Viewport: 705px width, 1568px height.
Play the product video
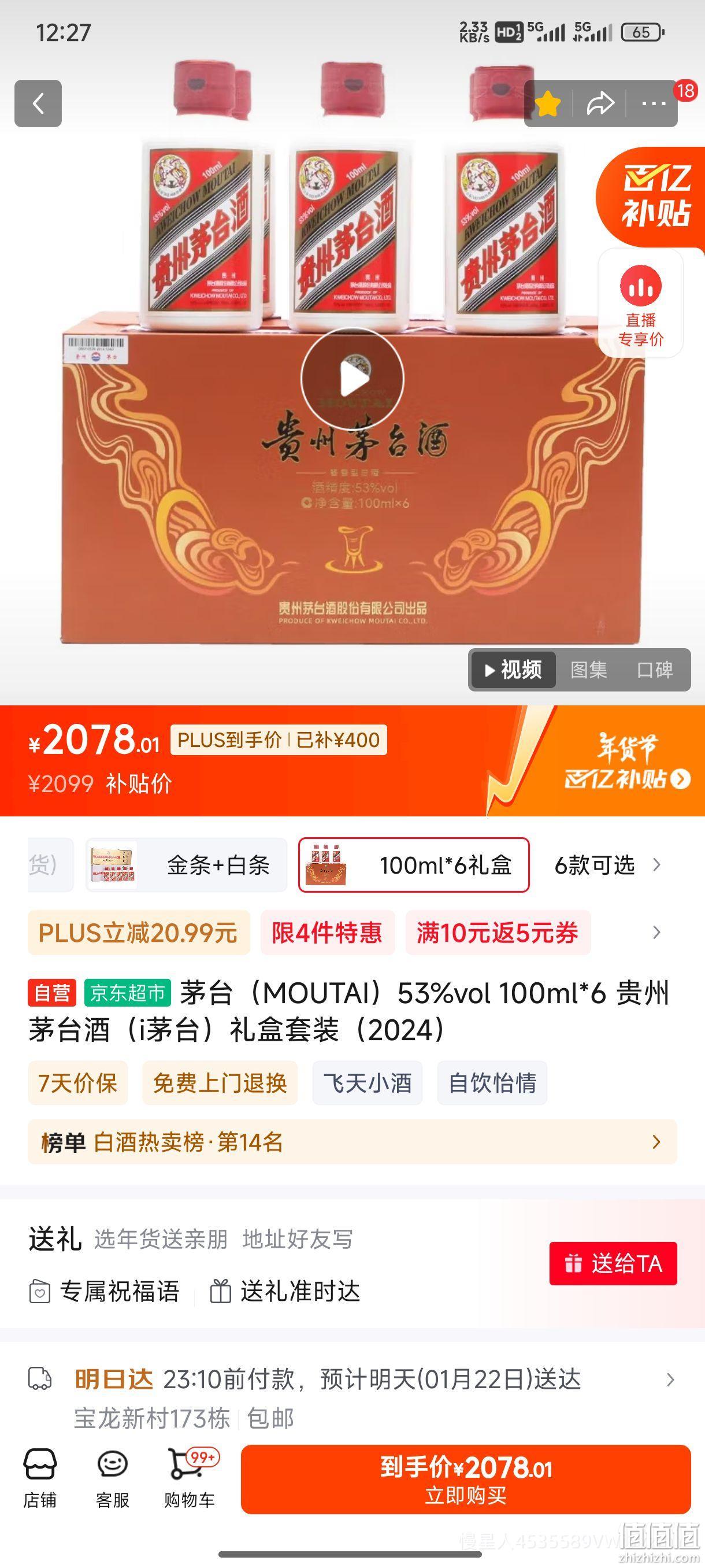pyautogui.click(x=352, y=379)
